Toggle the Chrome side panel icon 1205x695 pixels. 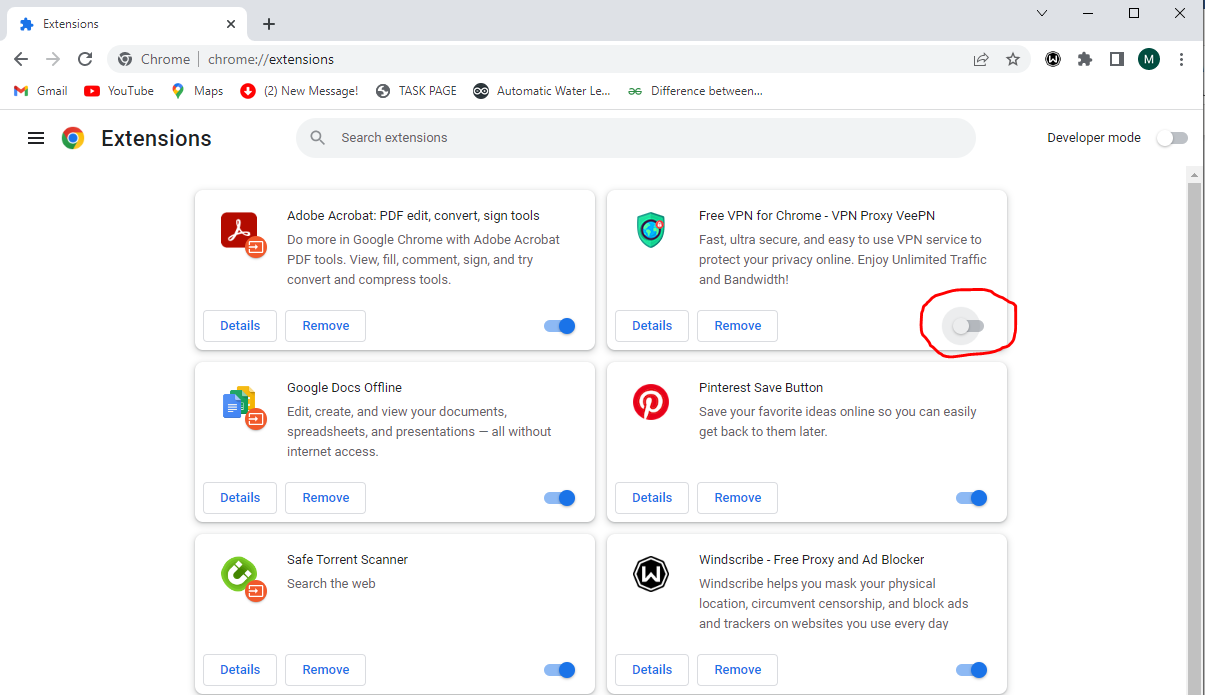point(1117,59)
